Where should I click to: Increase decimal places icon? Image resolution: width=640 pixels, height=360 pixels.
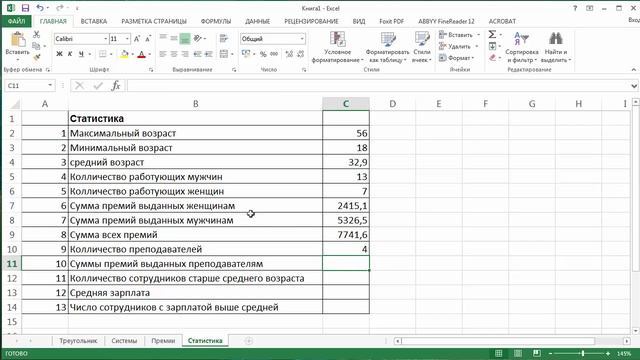tap(289, 54)
